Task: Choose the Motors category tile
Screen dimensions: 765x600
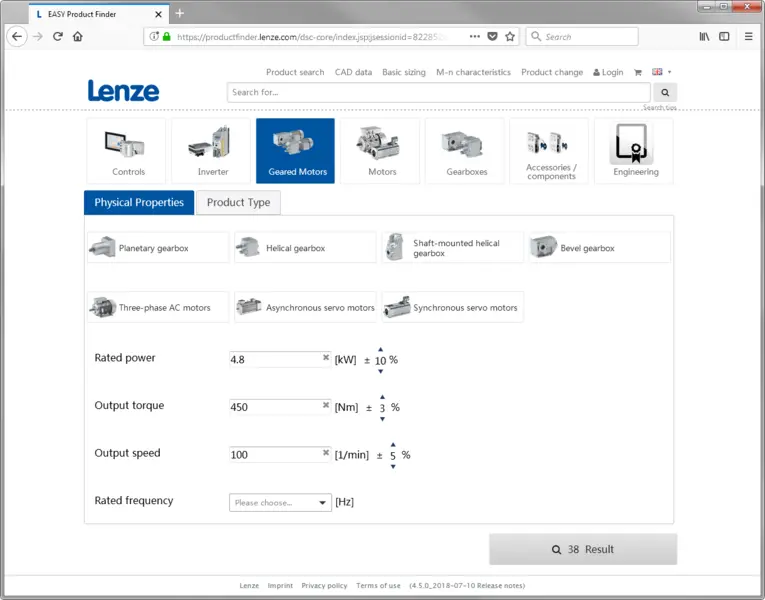Action: (381, 151)
